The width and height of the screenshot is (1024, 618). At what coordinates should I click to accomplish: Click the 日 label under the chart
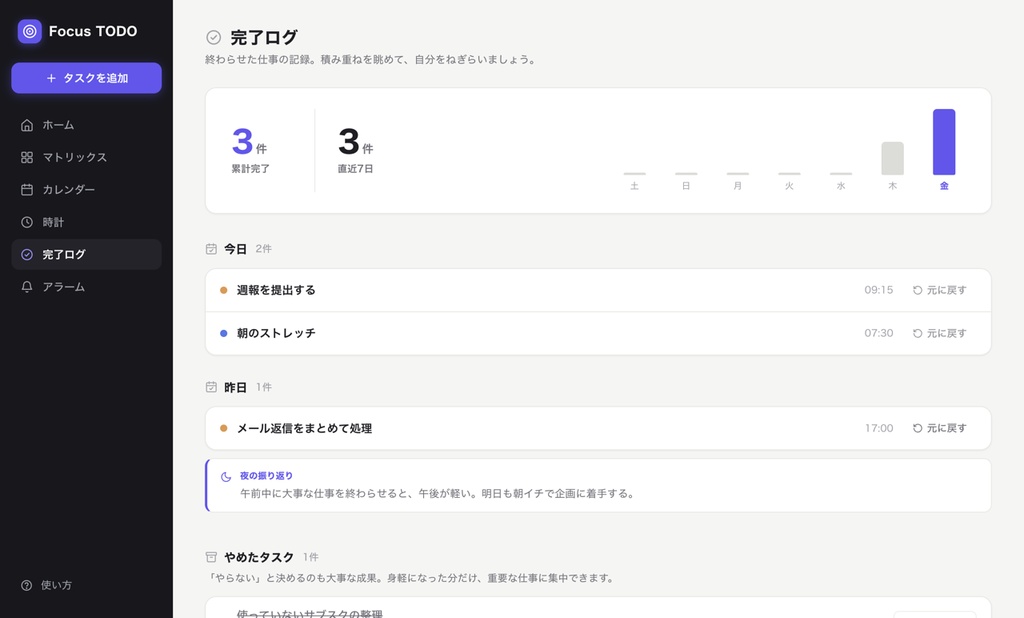coord(686,186)
